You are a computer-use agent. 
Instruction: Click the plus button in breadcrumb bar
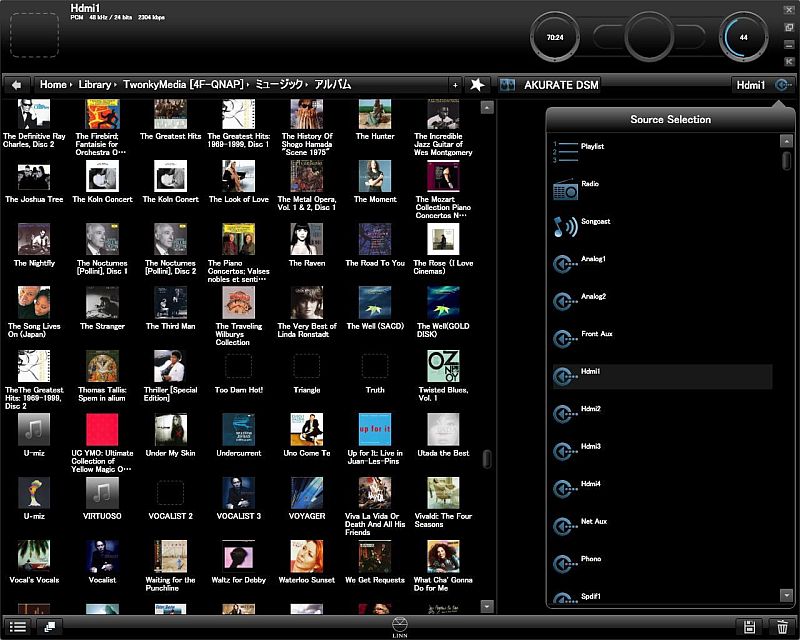pos(455,85)
